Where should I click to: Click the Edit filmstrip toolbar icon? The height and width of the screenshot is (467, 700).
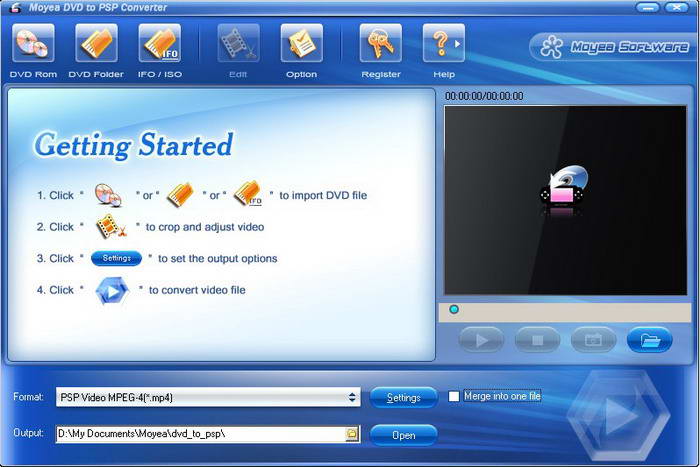click(238, 43)
